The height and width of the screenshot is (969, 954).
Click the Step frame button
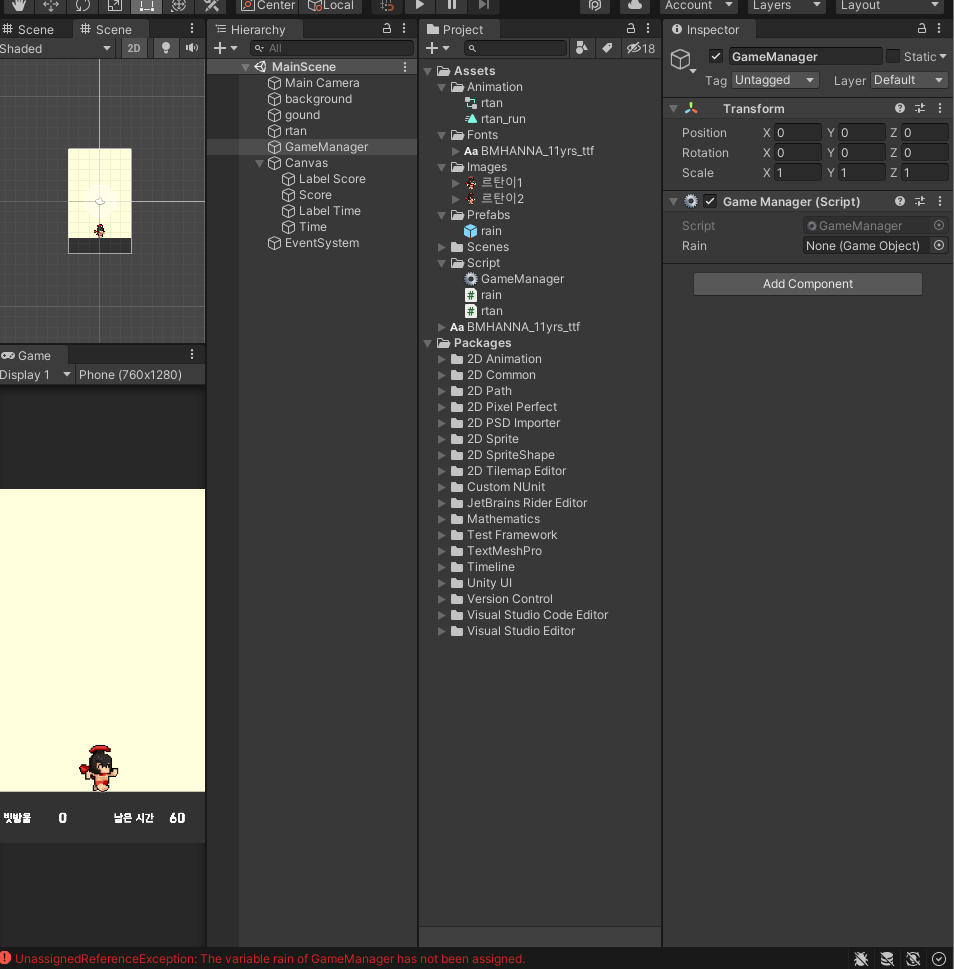[x=484, y=5]
